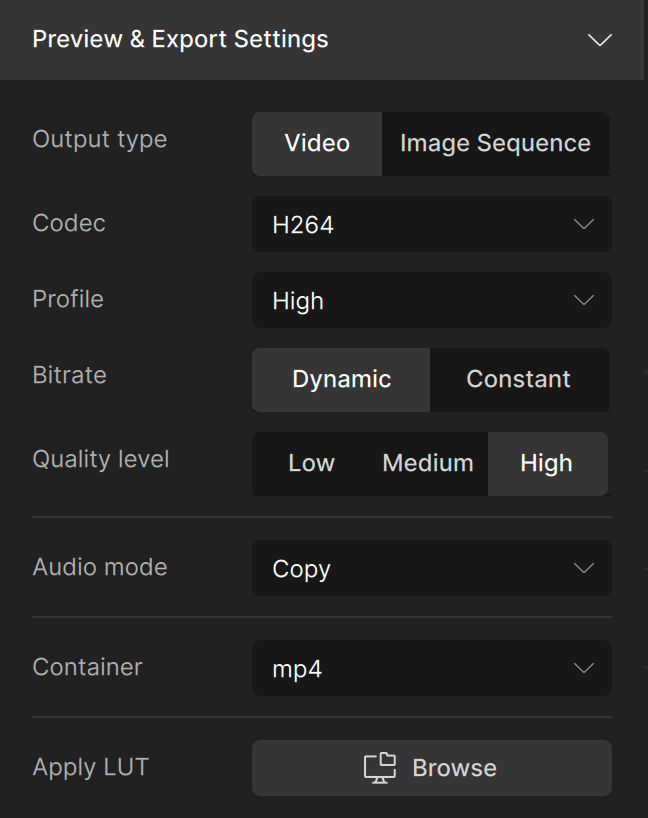Open the Container dropdown showing mp4
The width and height of the screenshot is (648, 818).
(x=420, y=669)
